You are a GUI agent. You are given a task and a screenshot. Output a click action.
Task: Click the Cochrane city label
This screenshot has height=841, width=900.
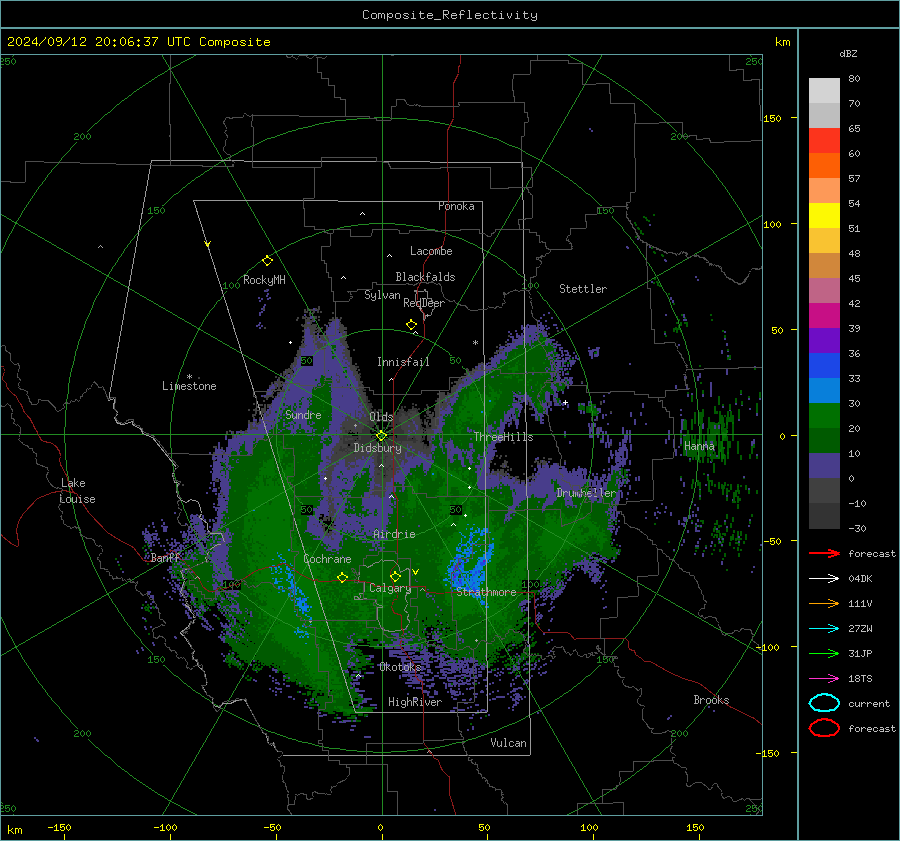tap(327, 559)
